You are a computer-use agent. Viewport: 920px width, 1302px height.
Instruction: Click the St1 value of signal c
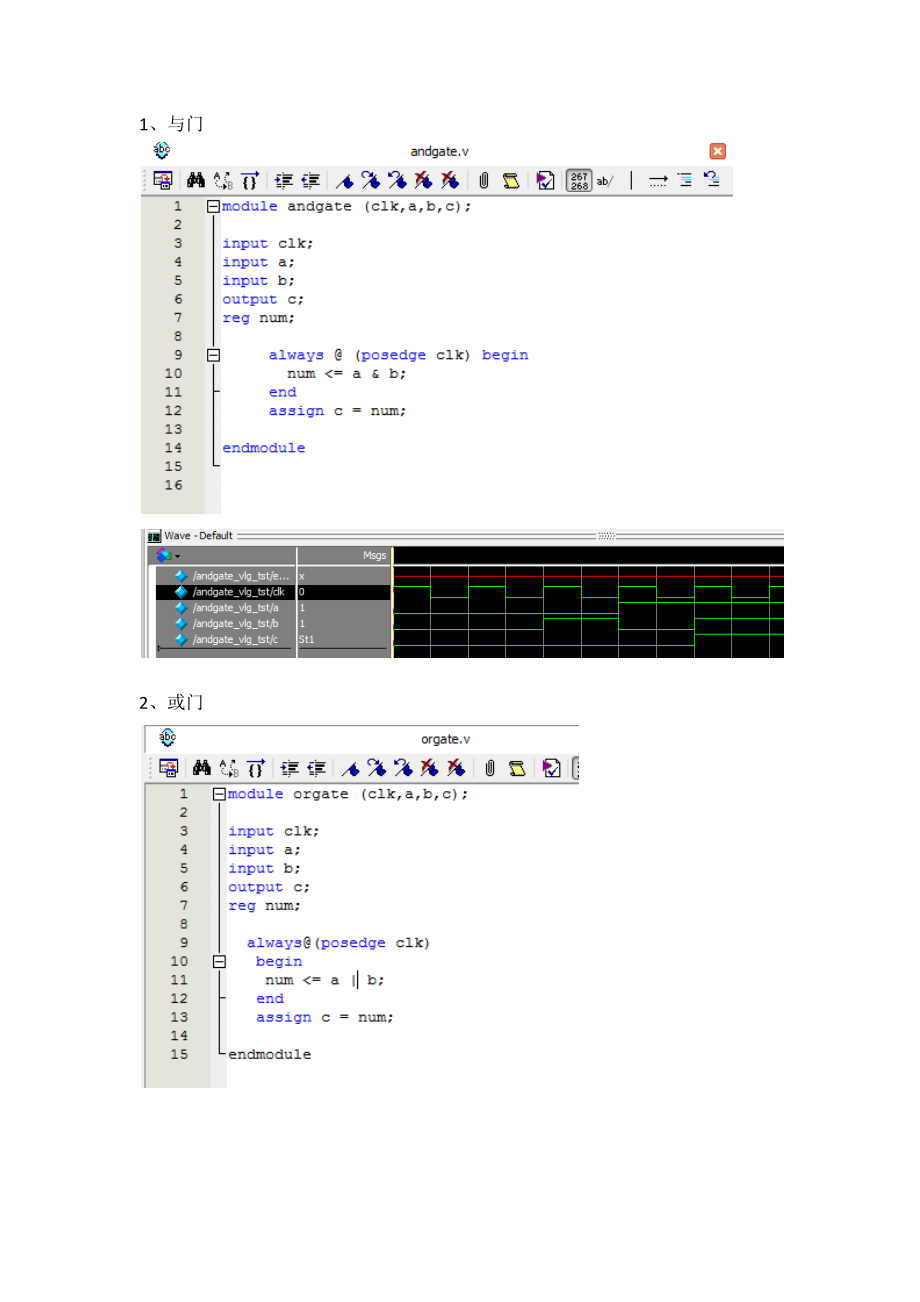(307, 639)
